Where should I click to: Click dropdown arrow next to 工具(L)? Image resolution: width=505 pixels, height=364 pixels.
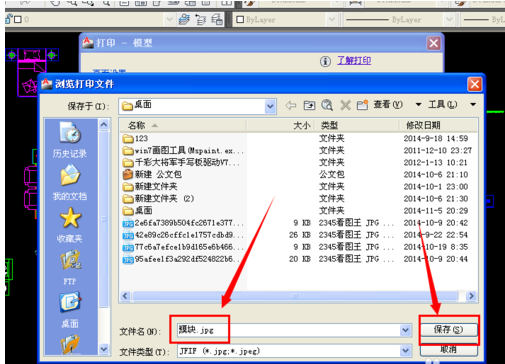pyautogui.click(x=473, y=105)
